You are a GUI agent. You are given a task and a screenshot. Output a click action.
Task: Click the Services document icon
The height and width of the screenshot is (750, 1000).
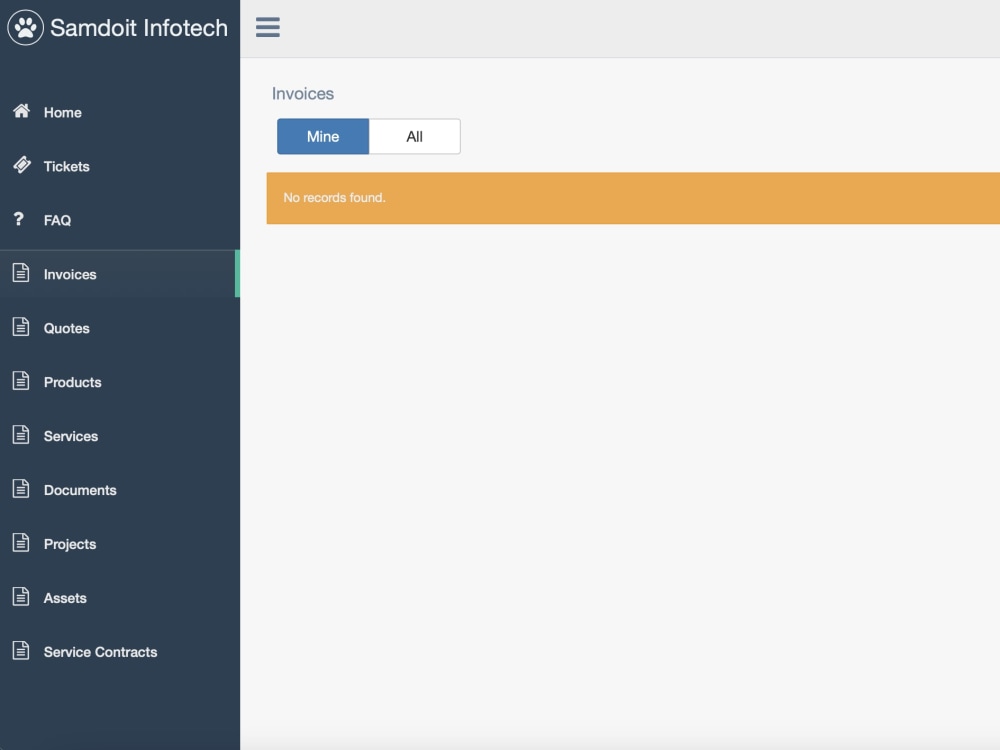19,435
